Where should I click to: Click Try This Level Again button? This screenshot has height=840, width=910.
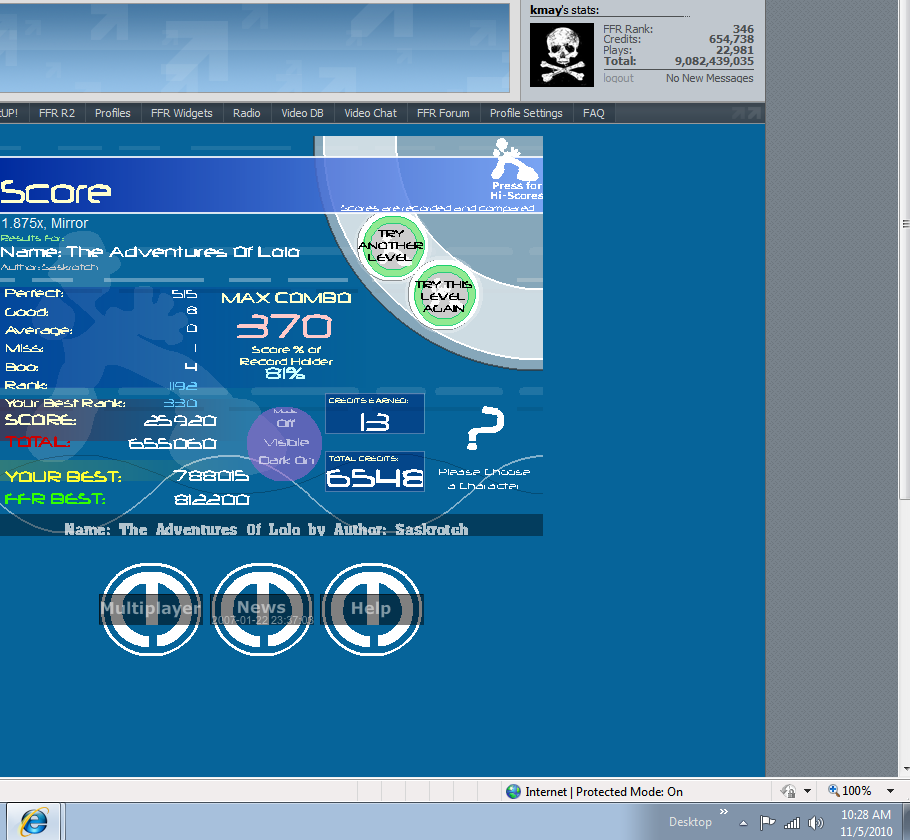point(443,296)
